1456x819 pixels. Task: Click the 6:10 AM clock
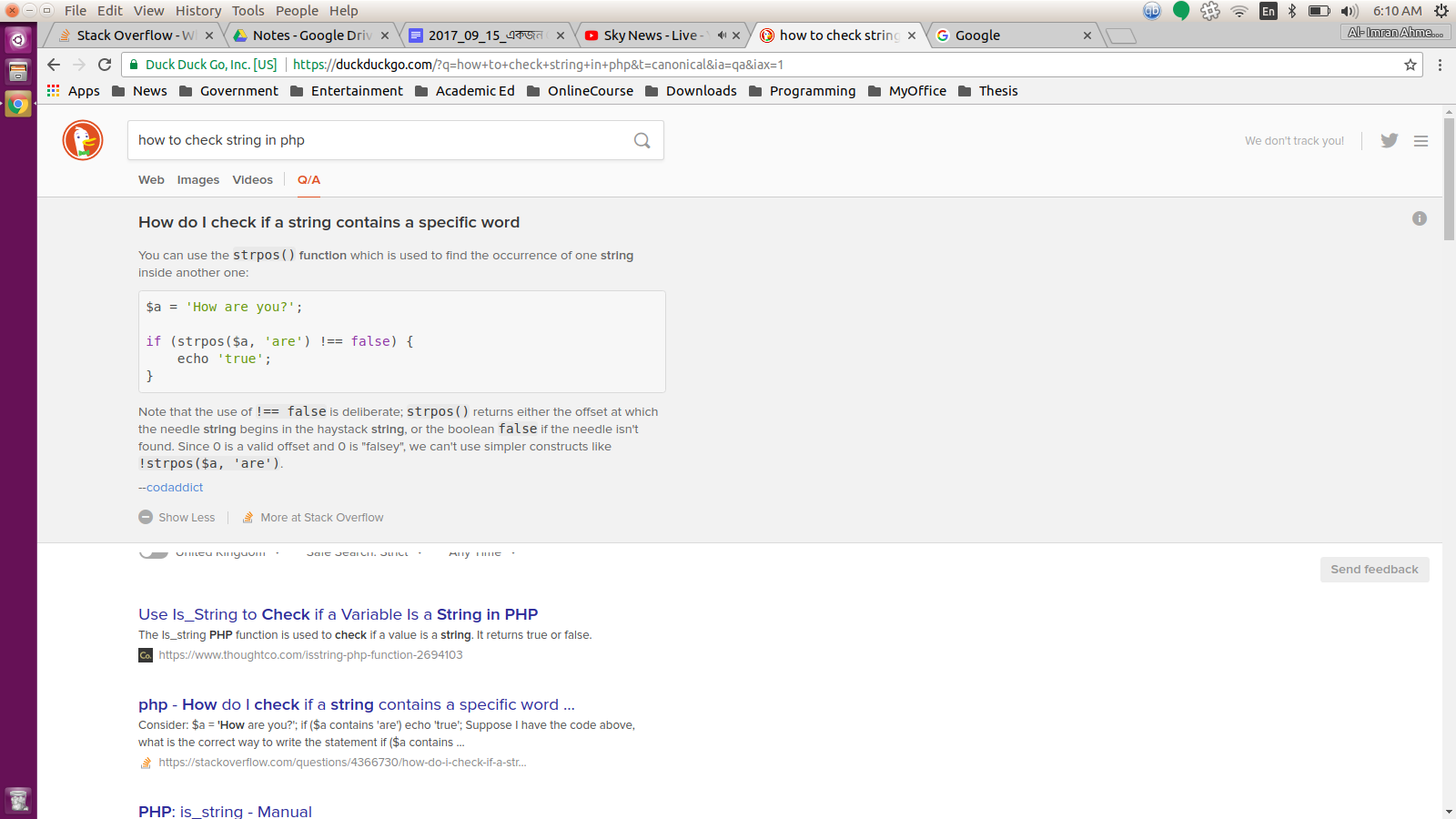(1397, 11)
